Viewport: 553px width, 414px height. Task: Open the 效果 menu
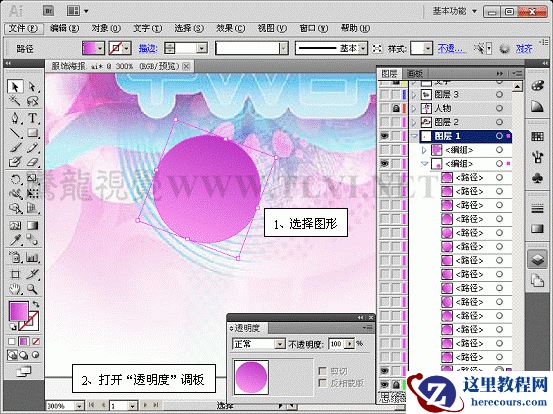[231, 28]
